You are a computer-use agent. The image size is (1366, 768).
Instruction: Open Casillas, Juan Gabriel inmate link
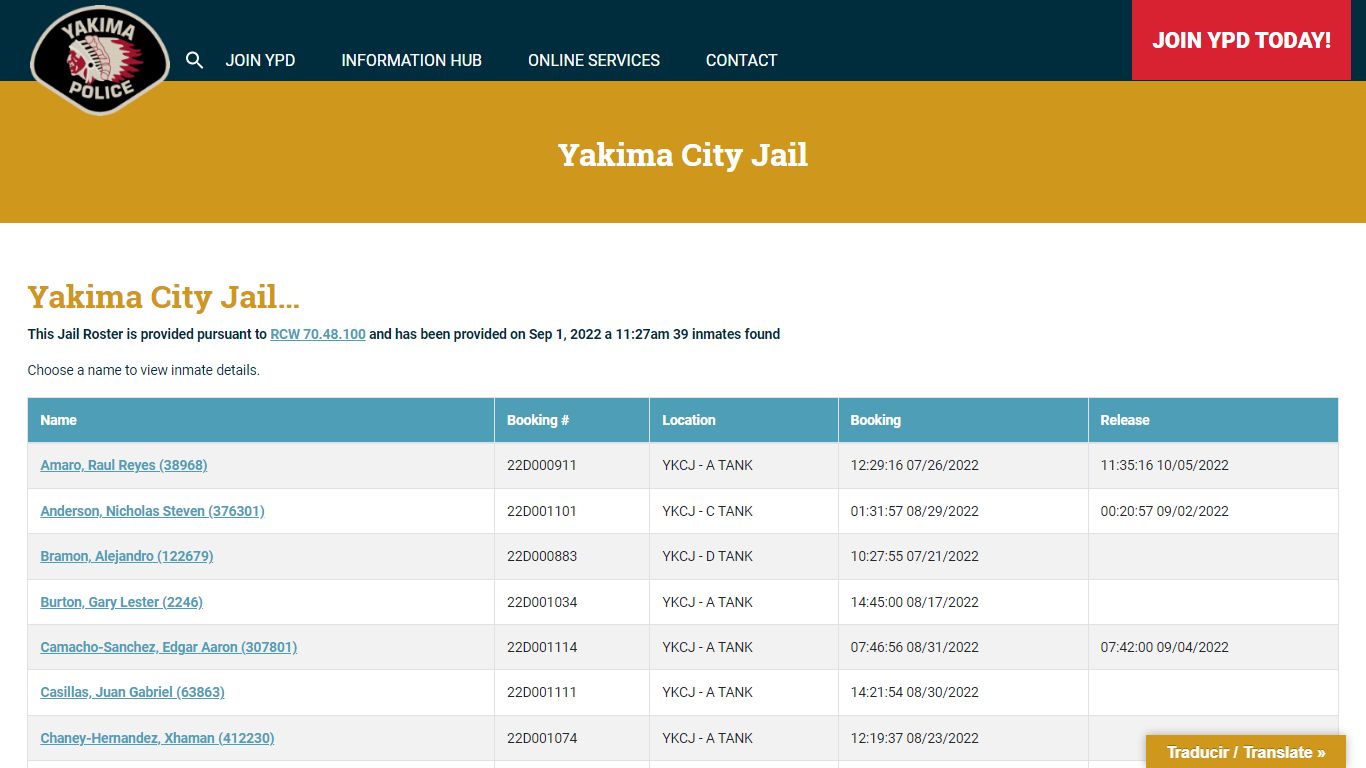coord(132,692)
